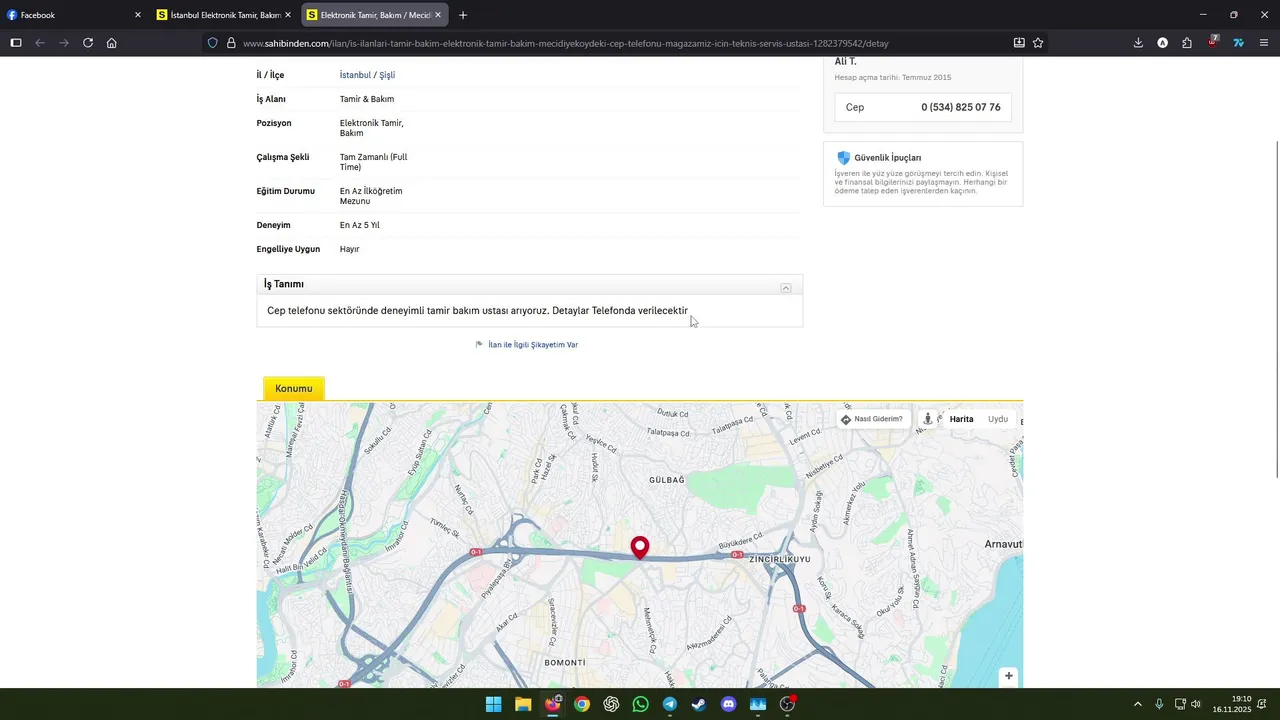Click the ZİNCİRLİKUYU label on map
The width and height of the screenshot is (1280, 720).
coord(780,559)
